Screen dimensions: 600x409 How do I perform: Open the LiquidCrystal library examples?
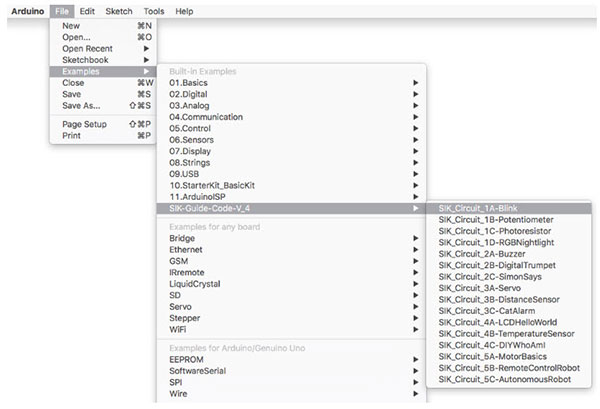[291, 284]
